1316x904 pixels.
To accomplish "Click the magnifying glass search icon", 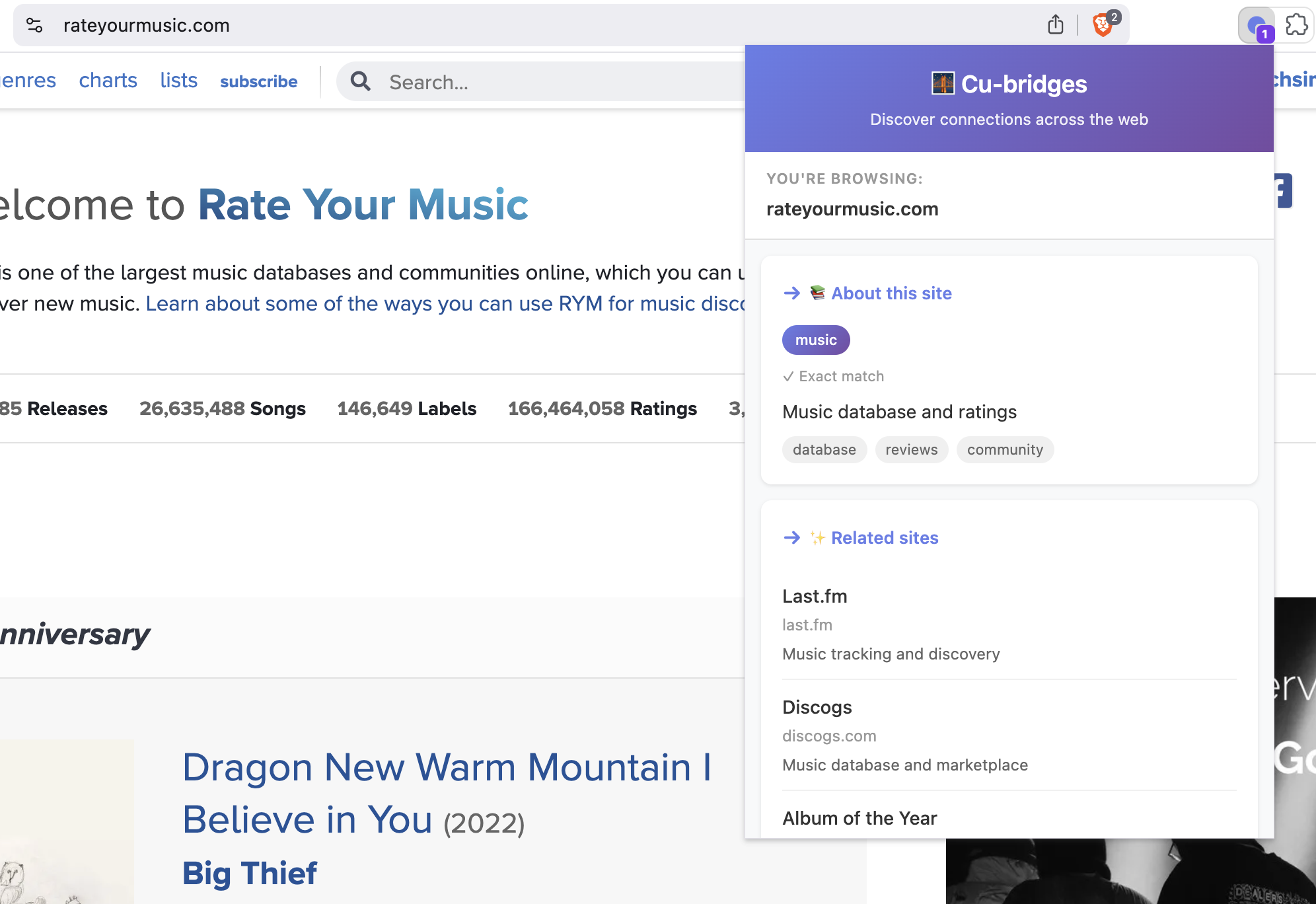I will [x=361, y=81].
